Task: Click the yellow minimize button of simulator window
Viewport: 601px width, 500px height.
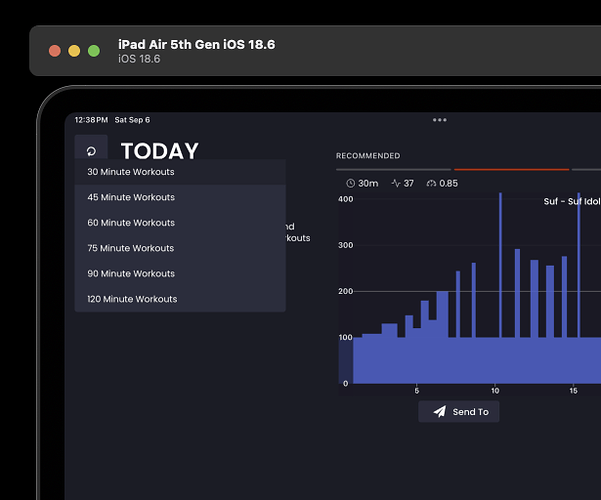Action: 74,51
